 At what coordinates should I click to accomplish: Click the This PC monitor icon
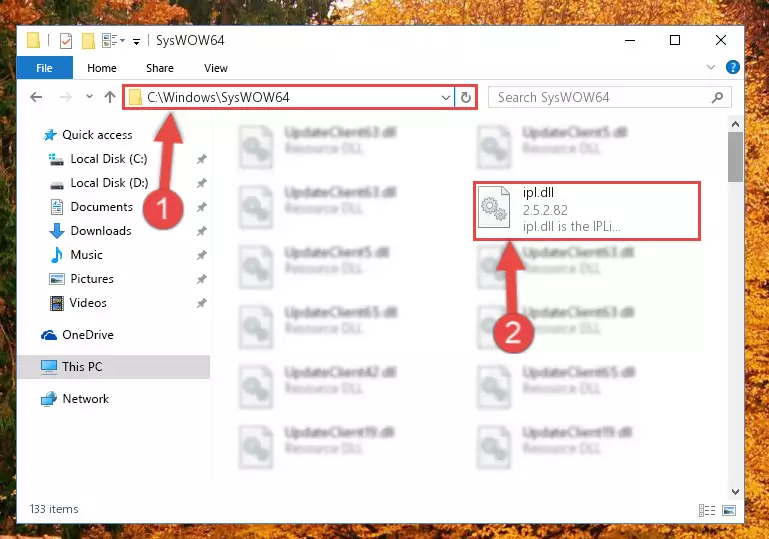(49, 367)
